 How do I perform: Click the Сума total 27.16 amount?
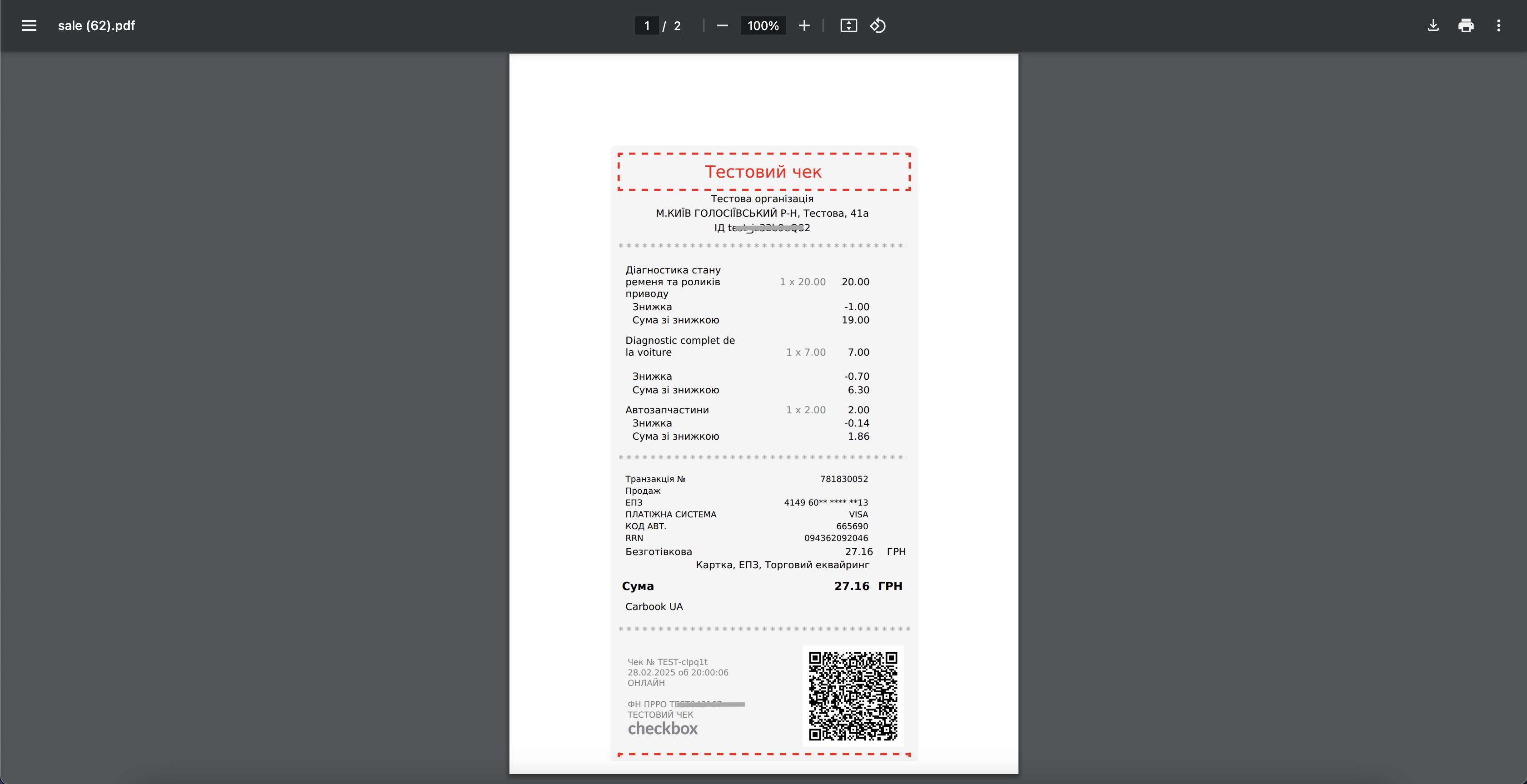[x=851, y=586]
